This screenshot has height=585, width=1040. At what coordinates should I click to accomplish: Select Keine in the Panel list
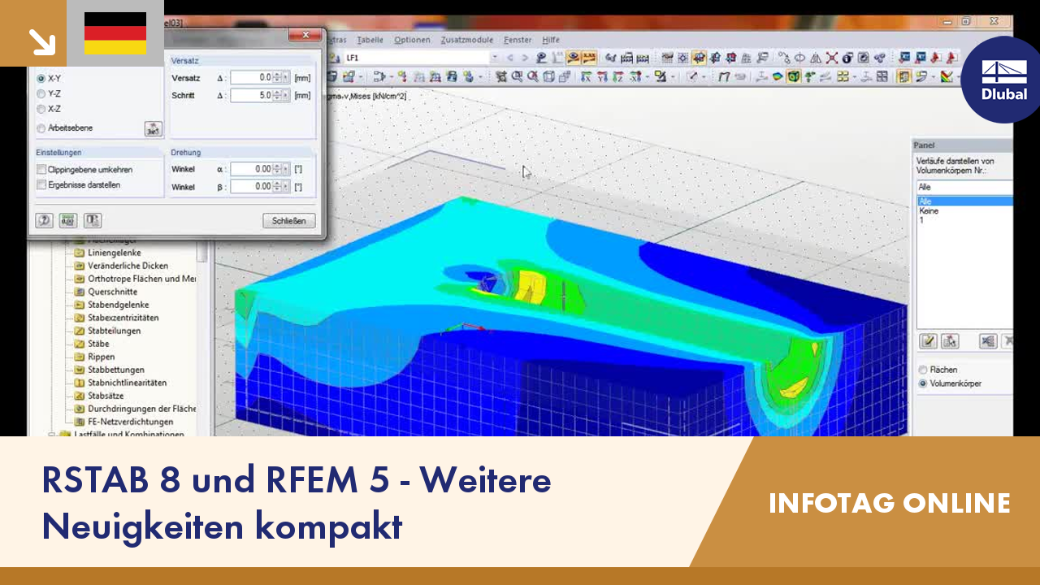[929, 211]
